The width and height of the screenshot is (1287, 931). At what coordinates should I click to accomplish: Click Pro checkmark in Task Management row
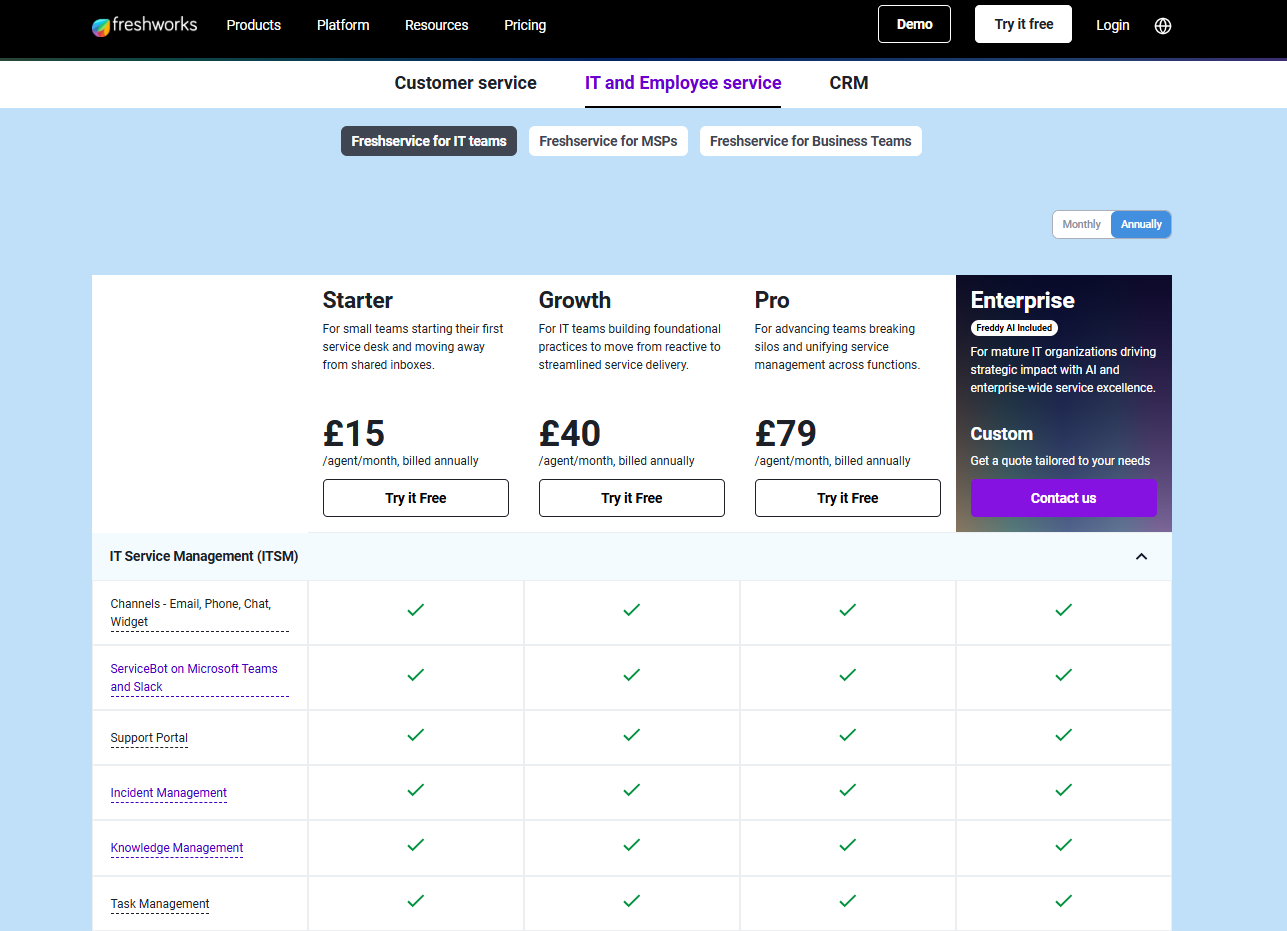[x=847, y=901]
